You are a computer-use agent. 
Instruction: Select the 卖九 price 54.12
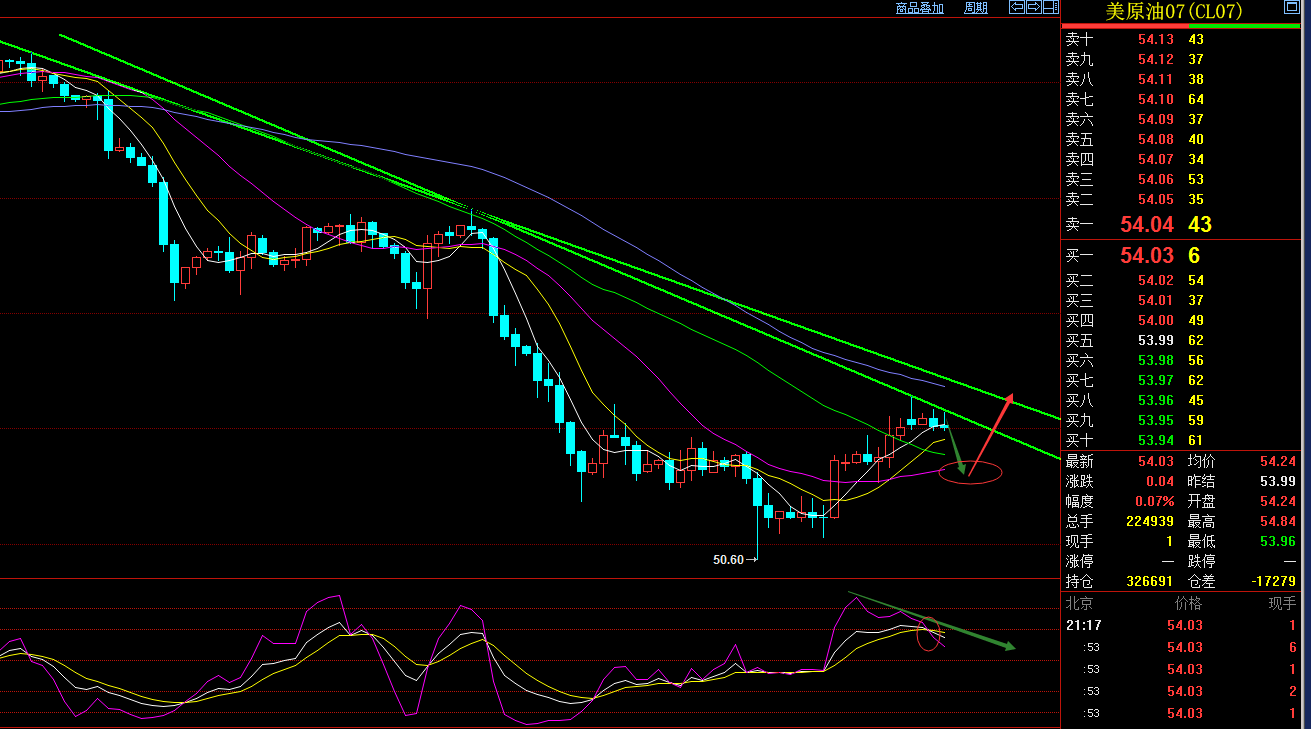coord(1156,59)
